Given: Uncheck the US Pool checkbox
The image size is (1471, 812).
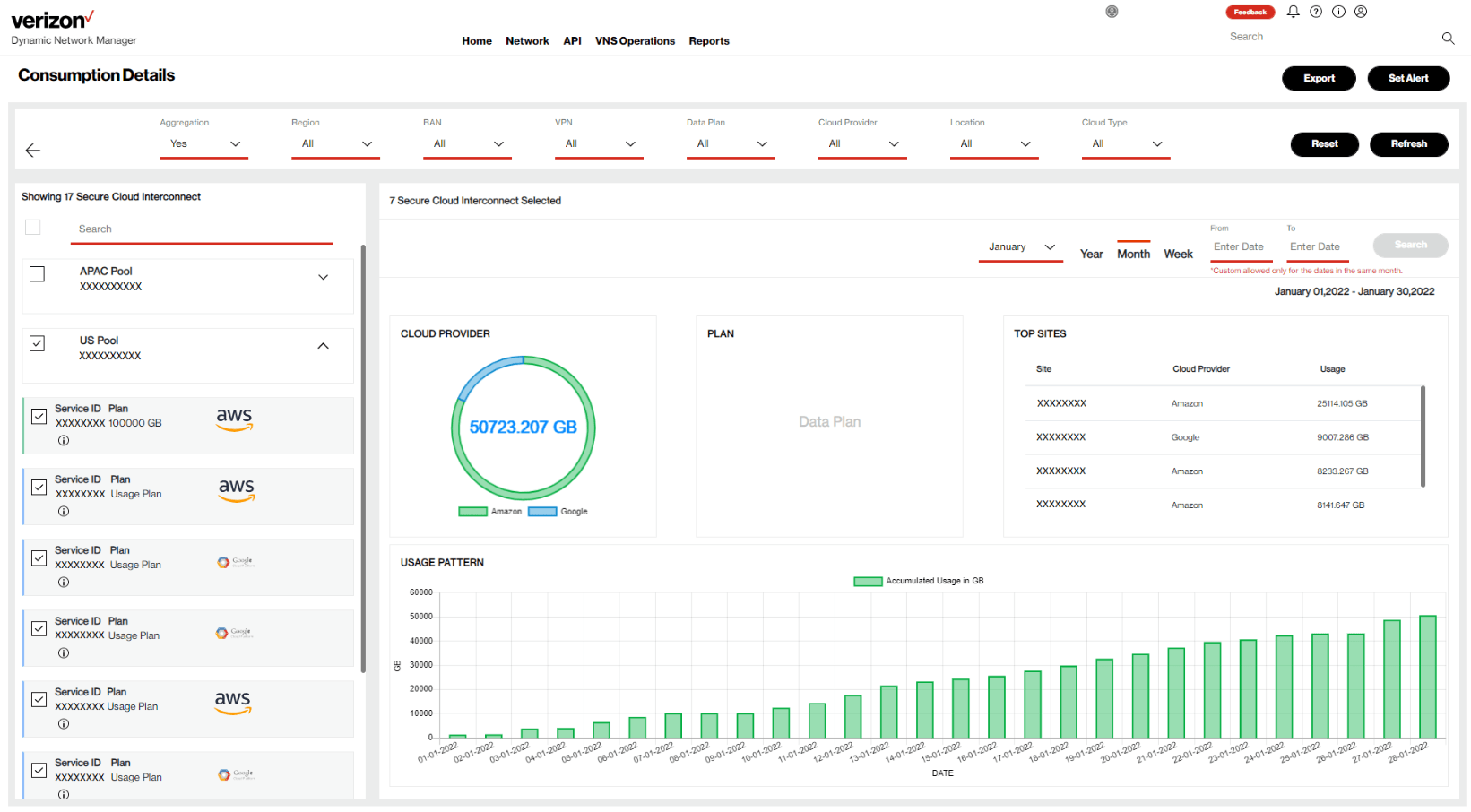Looking at the screenshot, I should [38, 343].
